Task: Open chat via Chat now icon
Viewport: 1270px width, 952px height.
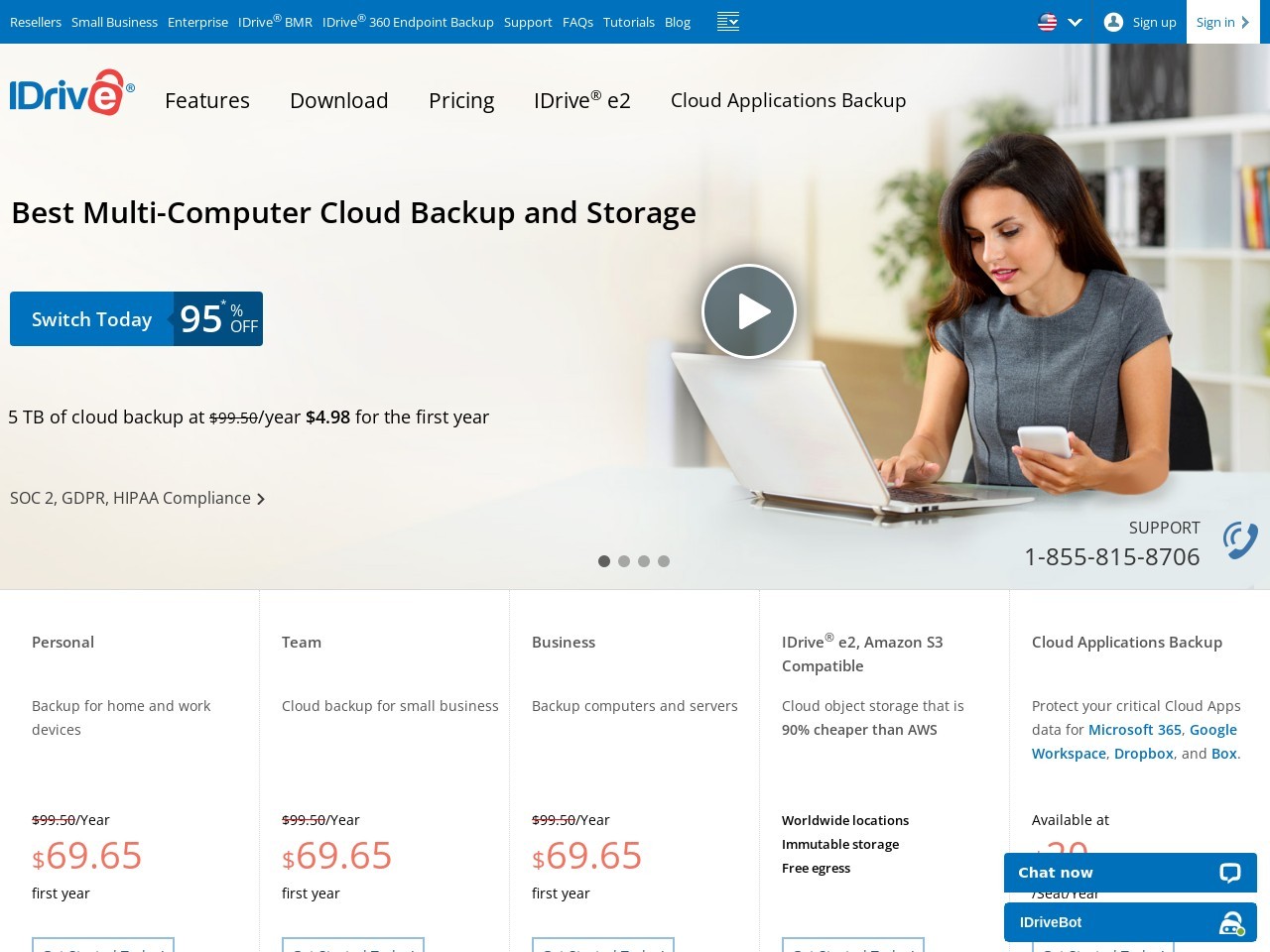Action: [x=1230, y=873]
